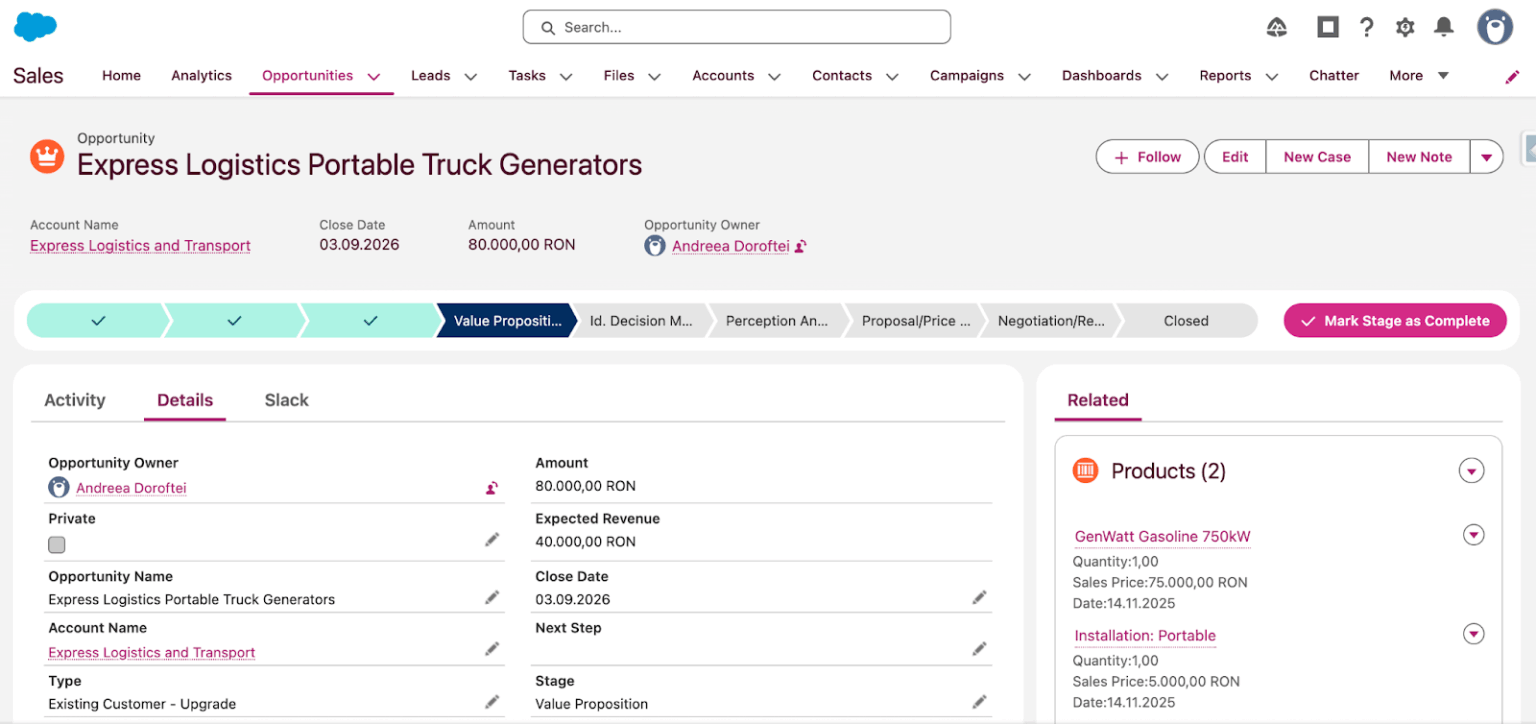The height and width of the screenshot is (724, 1536).
Task: Switch to the Slack tab
Action: click(286, 400)
